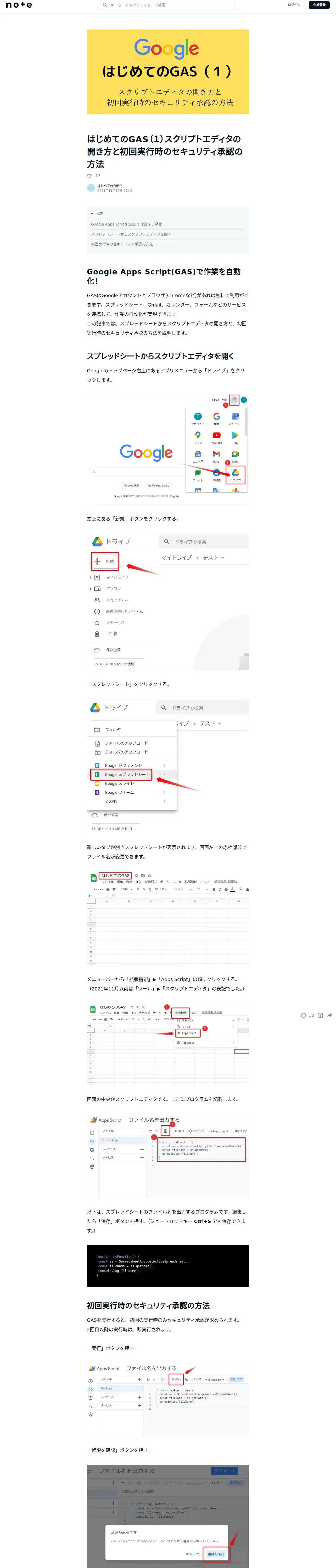
Task: Enlarge the 権限を確認 dialog screenshot
Action: pos(168,1516)
